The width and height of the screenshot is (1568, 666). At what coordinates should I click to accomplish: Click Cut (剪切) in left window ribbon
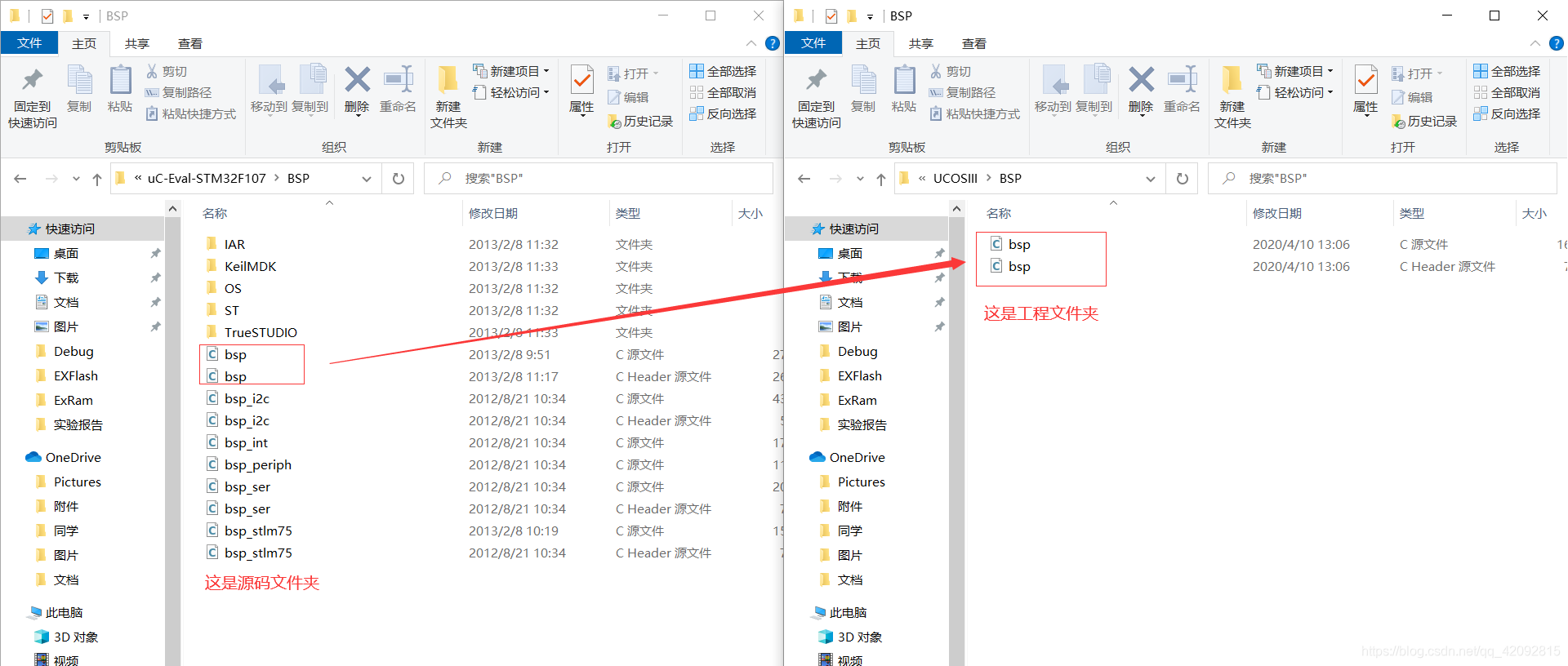pyautogui.click(x=167, y=72)
